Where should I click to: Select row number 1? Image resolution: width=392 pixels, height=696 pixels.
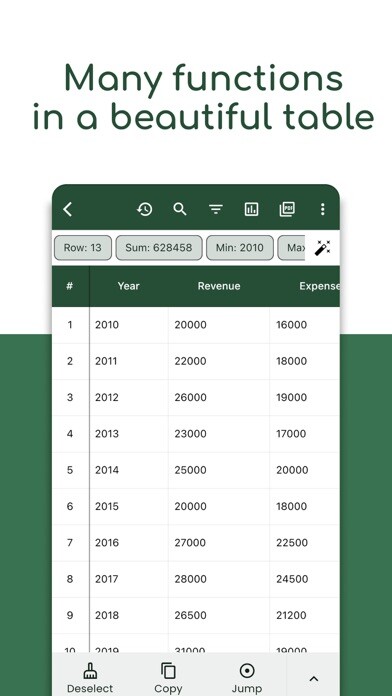coord(70,325)
